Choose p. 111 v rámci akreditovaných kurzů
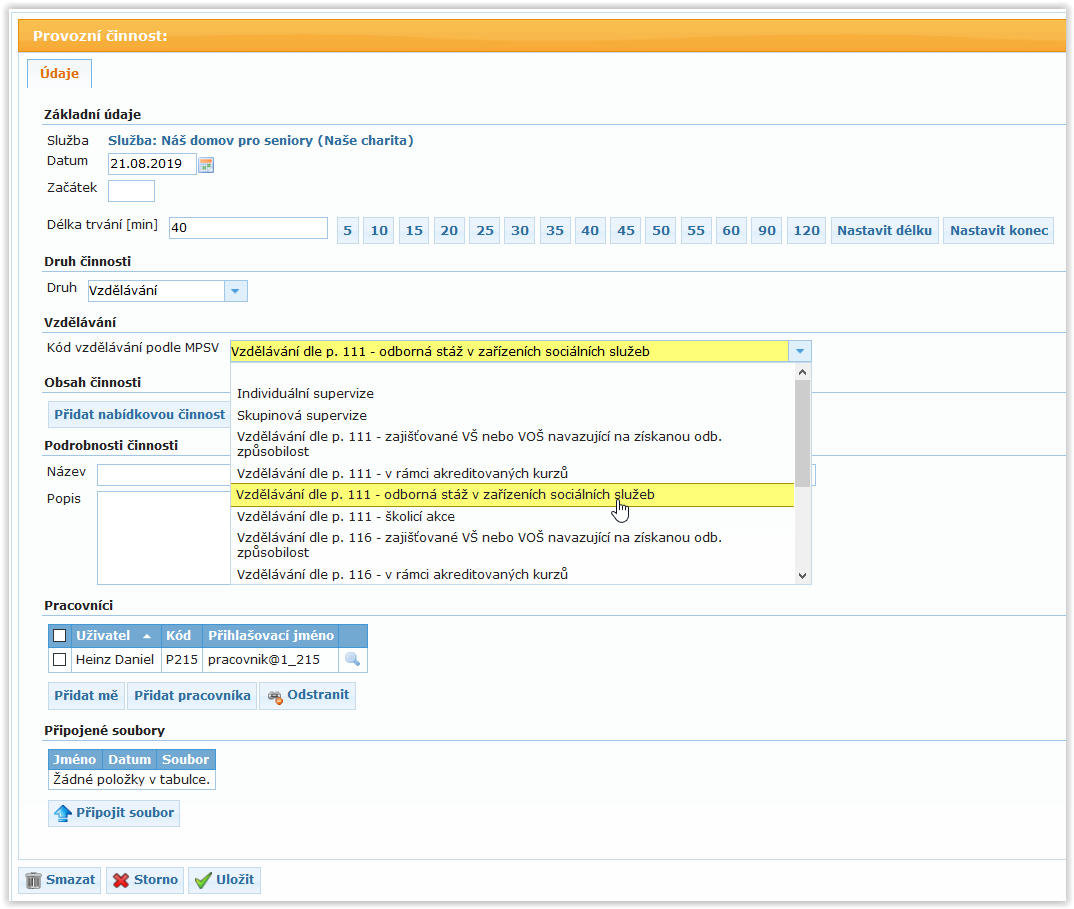Screen dimensions: 1074x909 [x=512, y=473]
